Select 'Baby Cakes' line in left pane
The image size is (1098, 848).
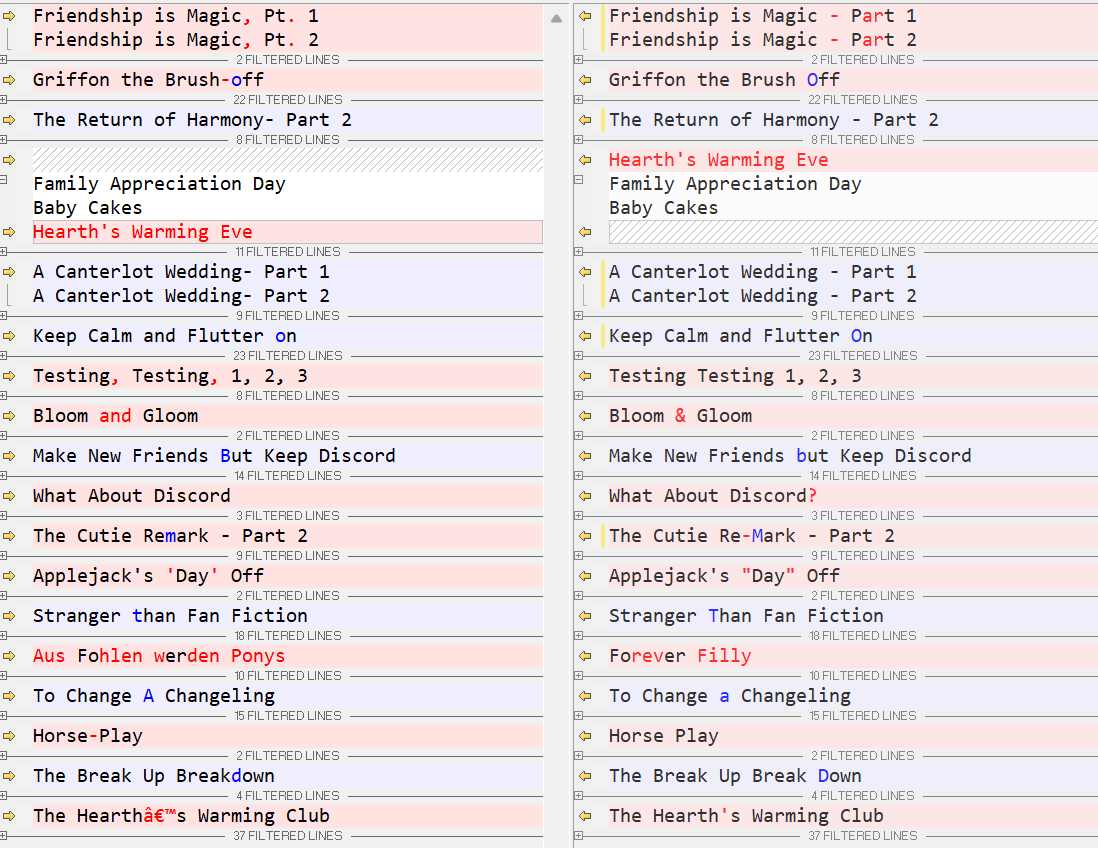(88, 208)
